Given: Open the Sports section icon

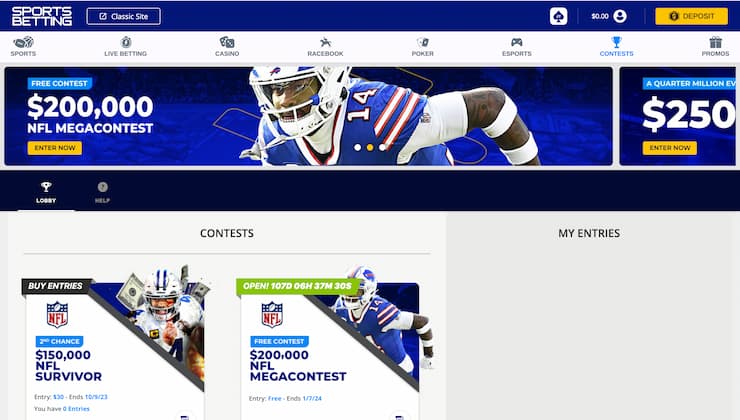Looking at the screenshot, I should coord(23,42).
